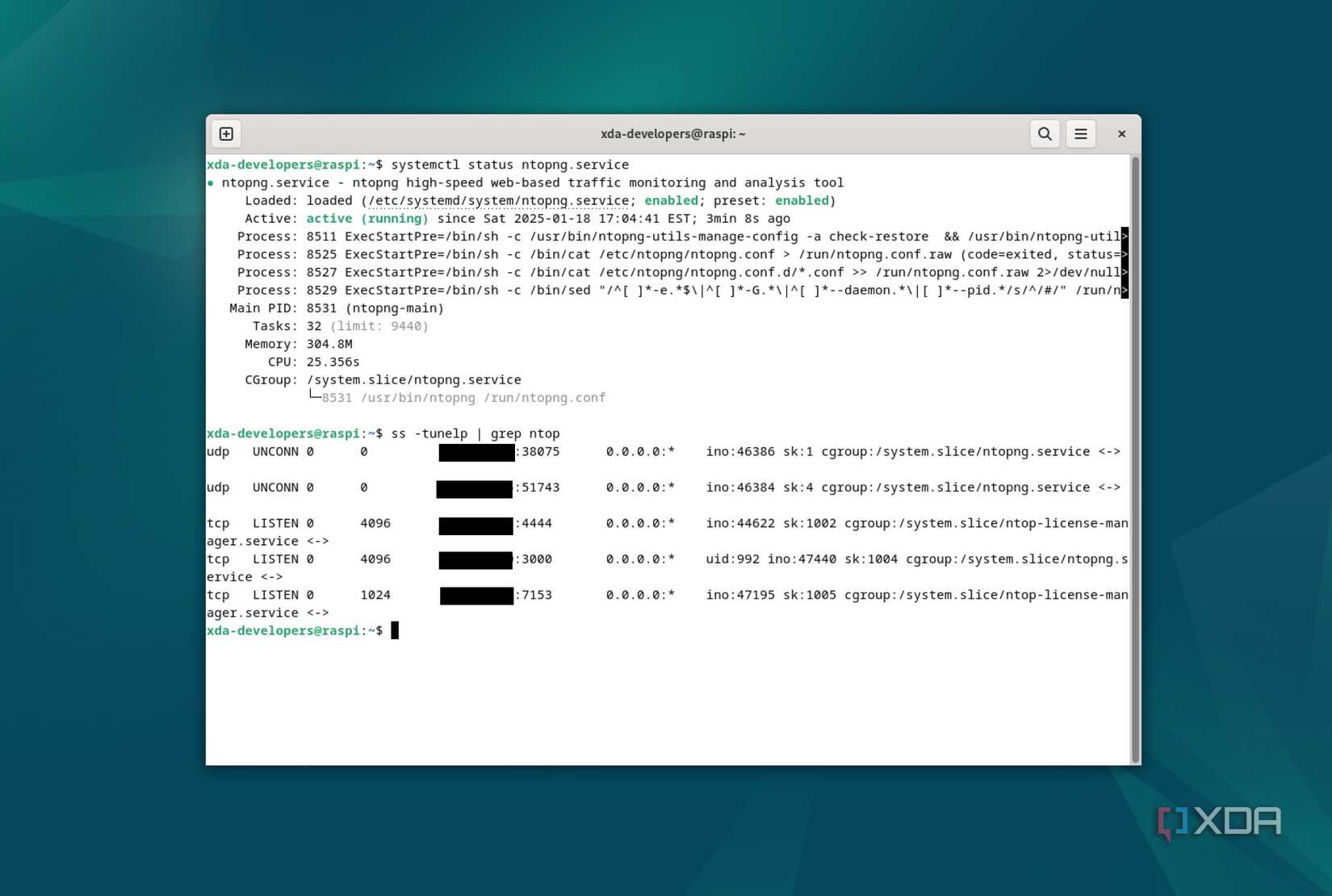Screen dimensions: 1332x896
Task: Click the XDA logo in the wallpaper corner
Action: [x=1219, y=822]
